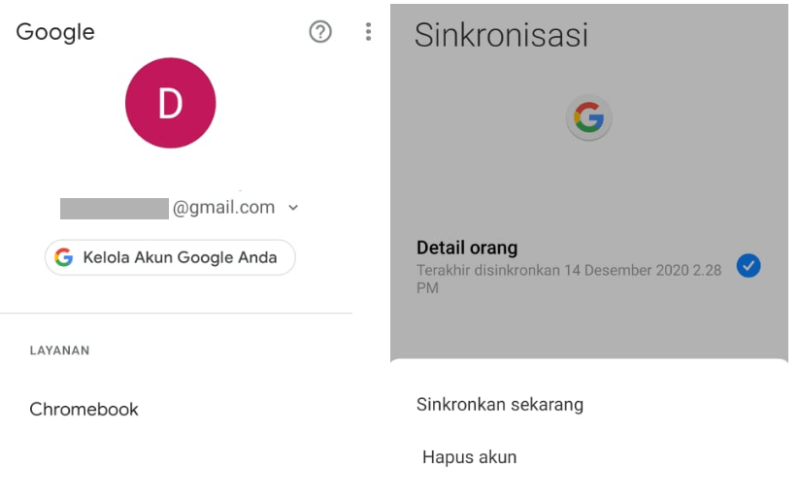Click the Terakhir disinkronkan timestamp text
This screenshot has width=800, height=500.
pos(569,279)
